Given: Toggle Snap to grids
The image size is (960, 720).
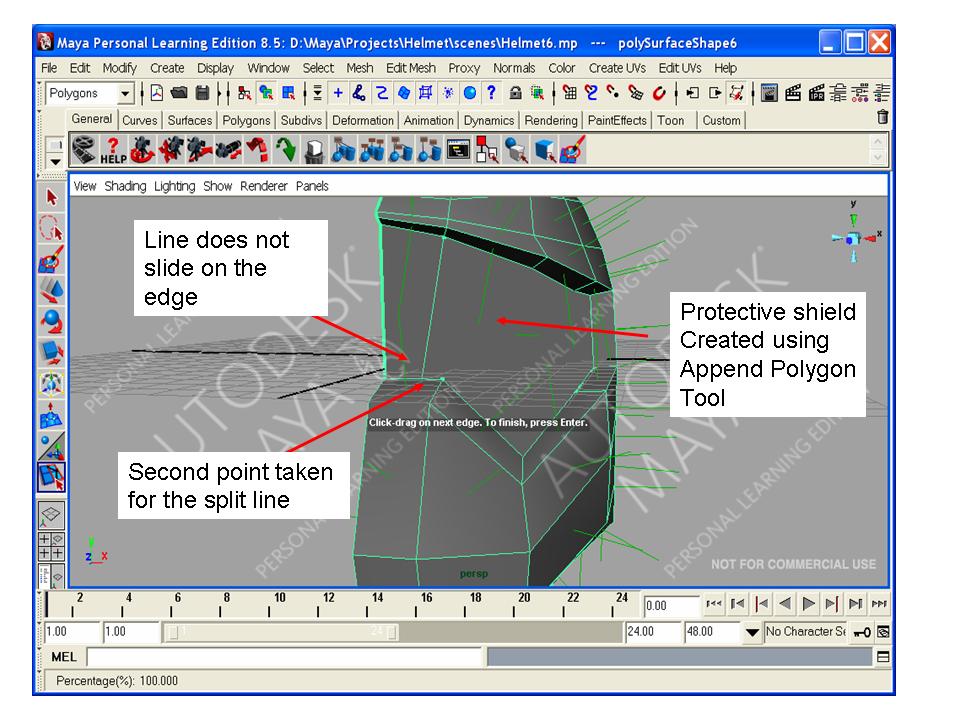Looking at the screenshot, I should 569,93.
